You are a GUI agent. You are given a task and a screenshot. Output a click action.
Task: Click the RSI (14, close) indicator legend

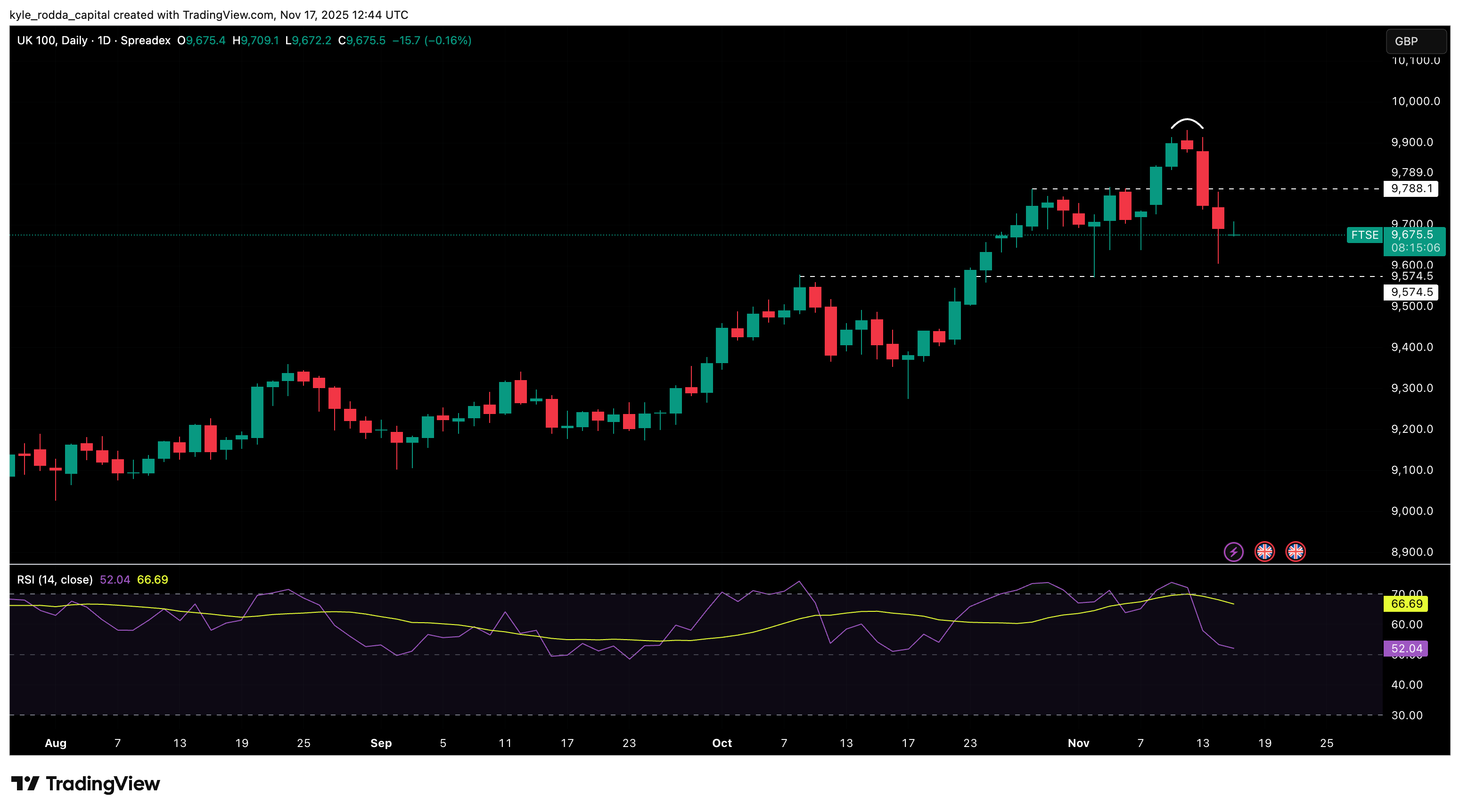pos(55,579)
